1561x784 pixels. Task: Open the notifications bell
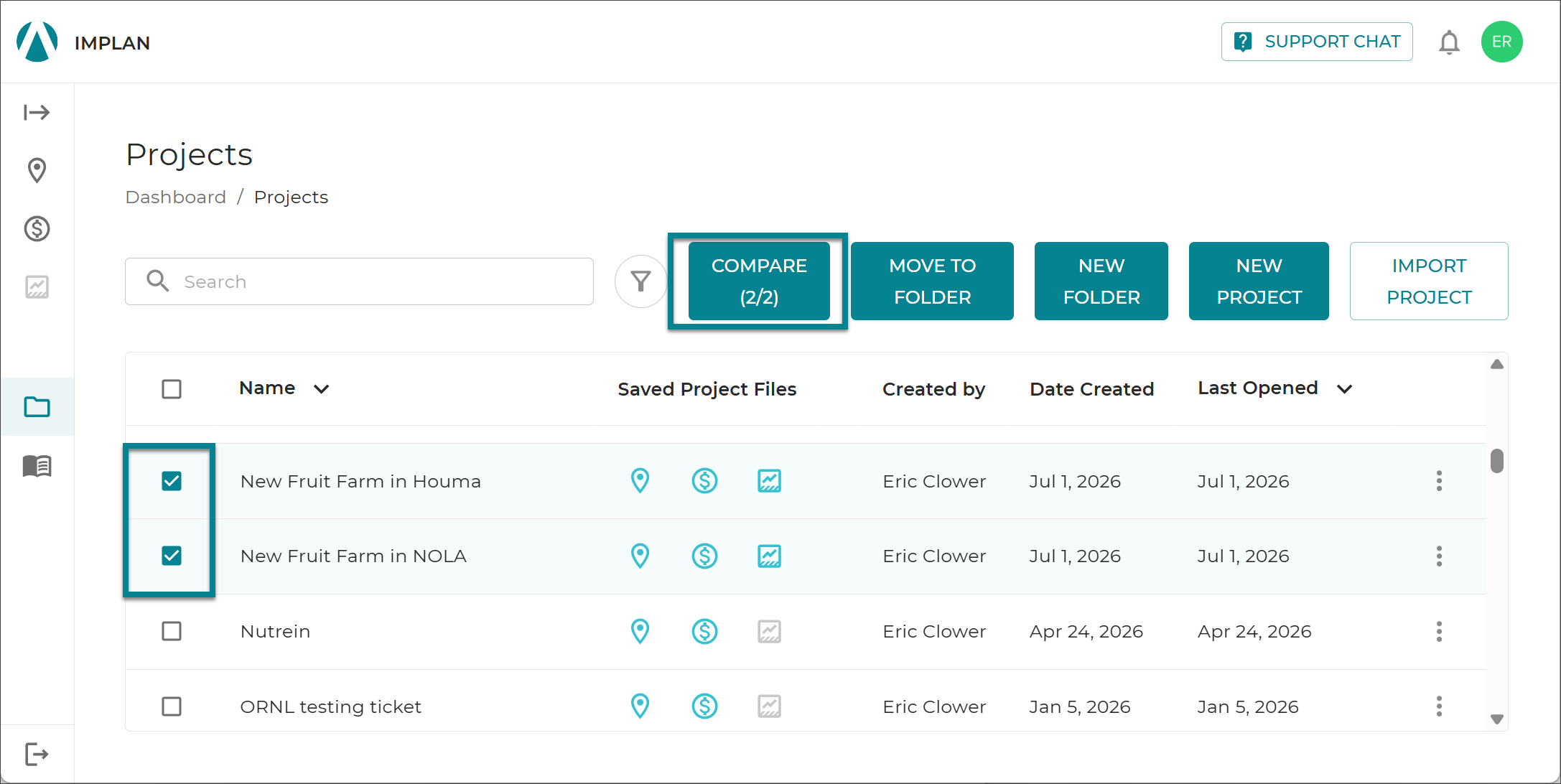(1449, 42)
